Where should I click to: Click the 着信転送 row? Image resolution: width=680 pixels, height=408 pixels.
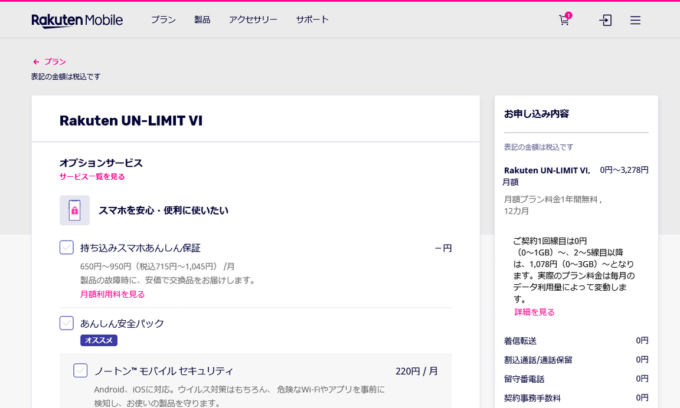point(576,341)
